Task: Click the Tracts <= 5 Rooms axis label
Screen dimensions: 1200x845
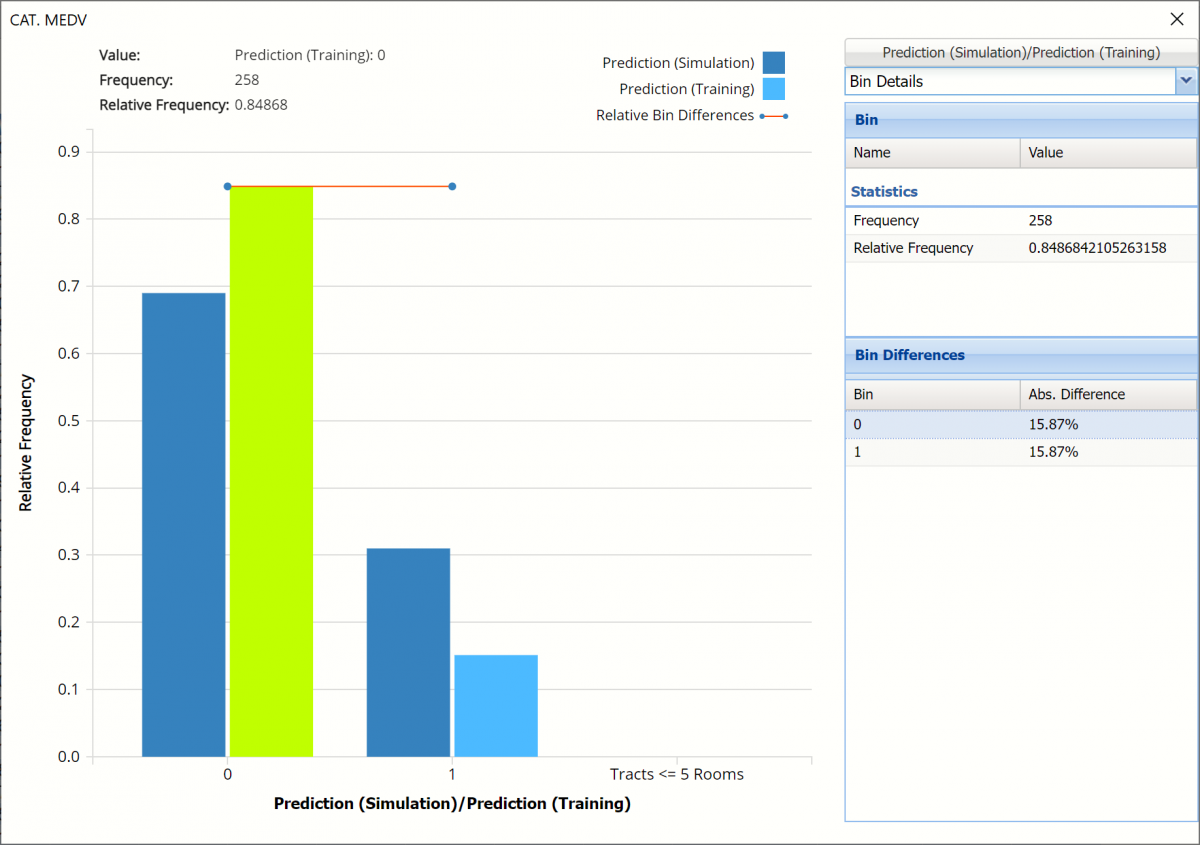Action: click(677, 774)
